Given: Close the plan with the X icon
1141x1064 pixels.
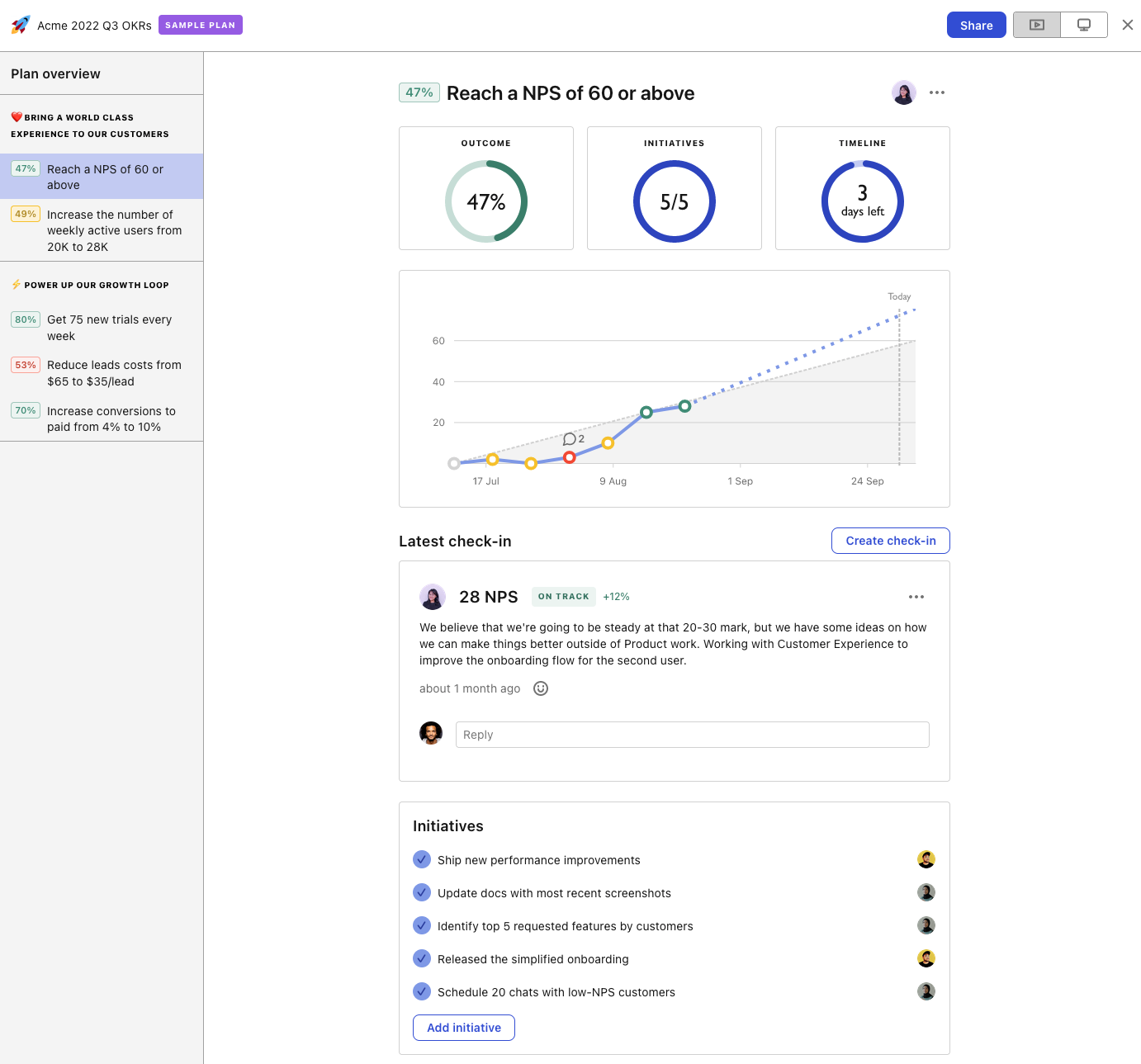Looking at the screenshot, I should [x=1128, y=25].
